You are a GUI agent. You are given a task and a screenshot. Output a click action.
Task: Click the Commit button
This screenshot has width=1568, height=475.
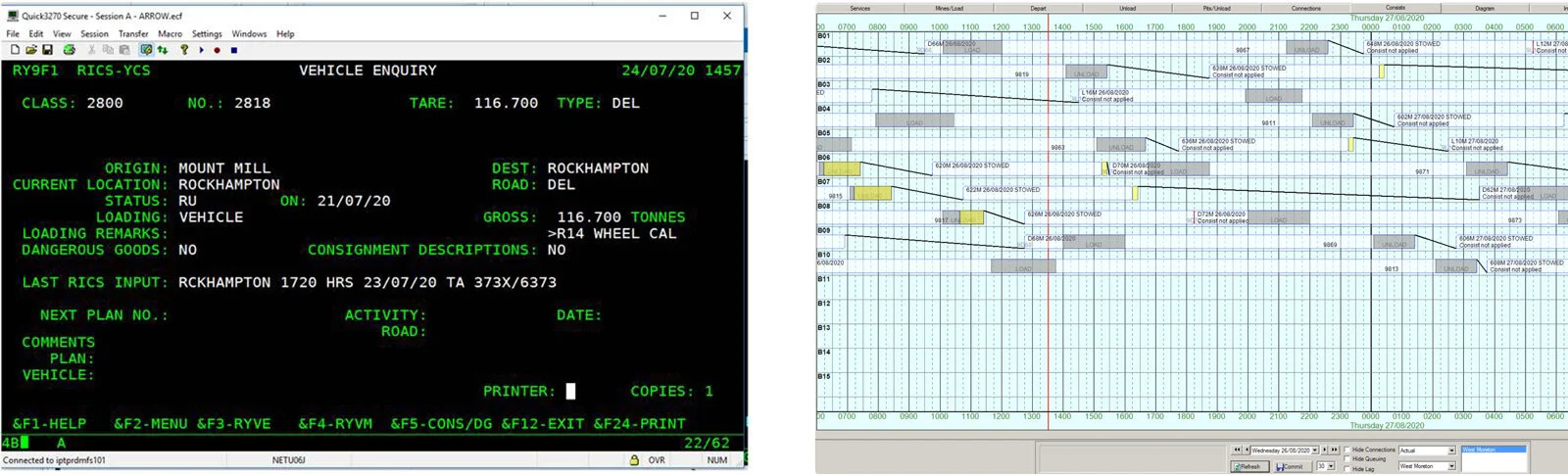click(x=1292, y=466)
